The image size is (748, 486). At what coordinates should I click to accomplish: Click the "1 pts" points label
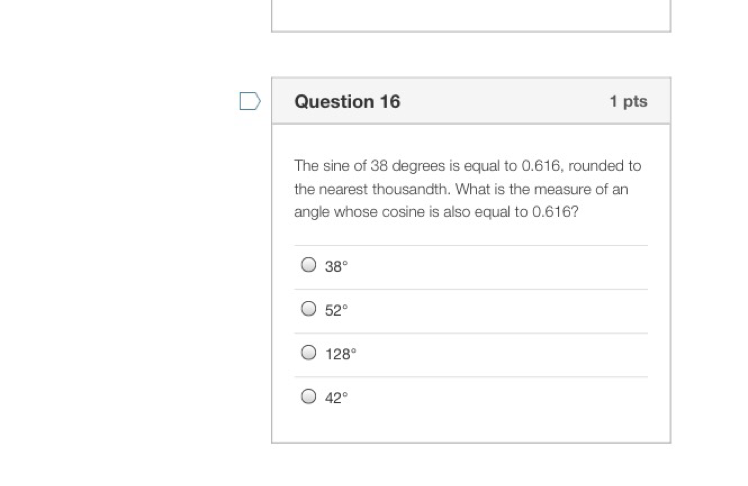click(x=628, y=101)
